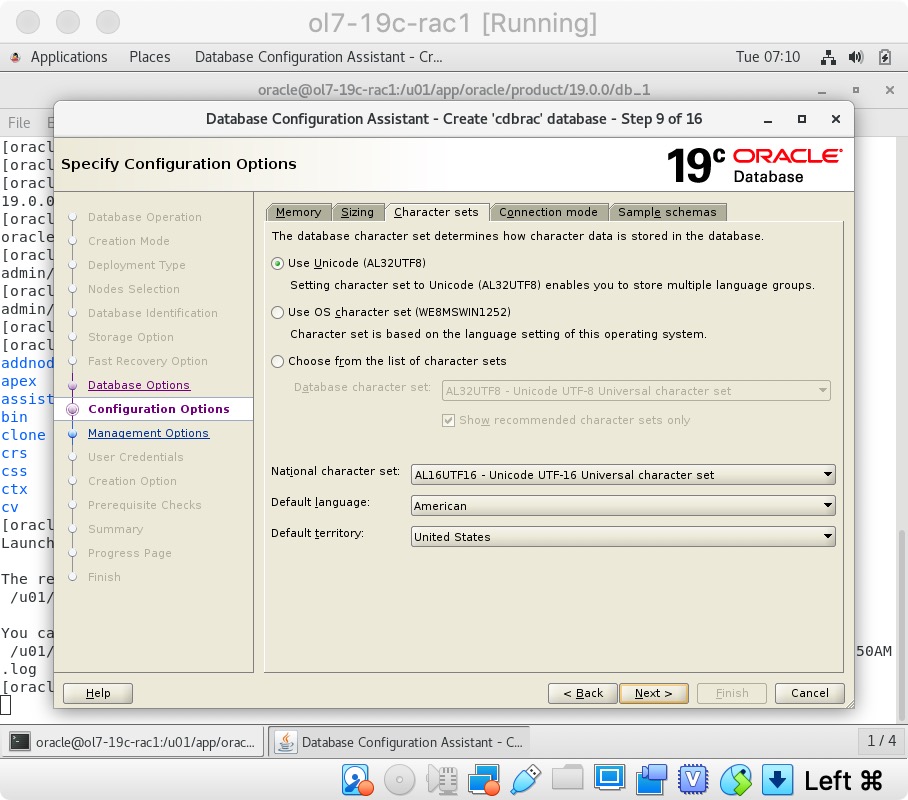Click the VirtualBox USB devices icon

pyautogui.click(x=526, y=780)
